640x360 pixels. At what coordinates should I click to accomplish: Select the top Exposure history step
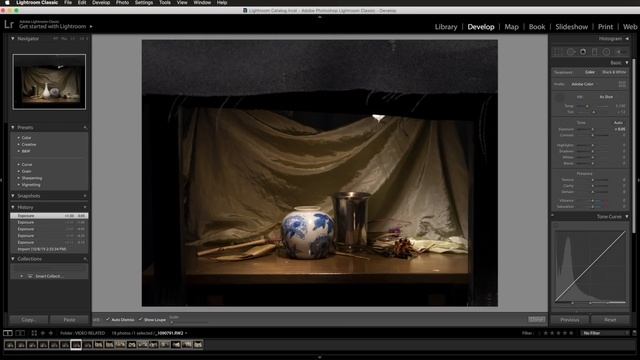pyautogui.click(x=49, y=216)
